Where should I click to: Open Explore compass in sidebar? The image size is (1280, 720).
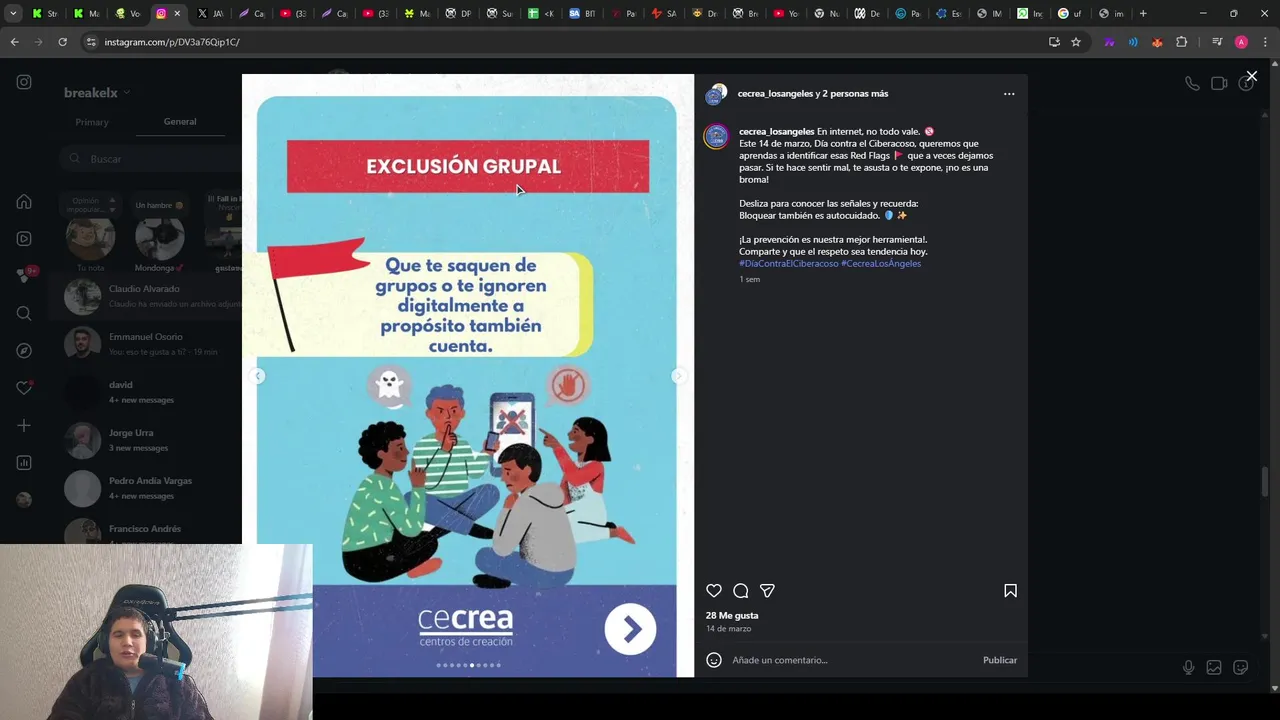click(24, 351)
